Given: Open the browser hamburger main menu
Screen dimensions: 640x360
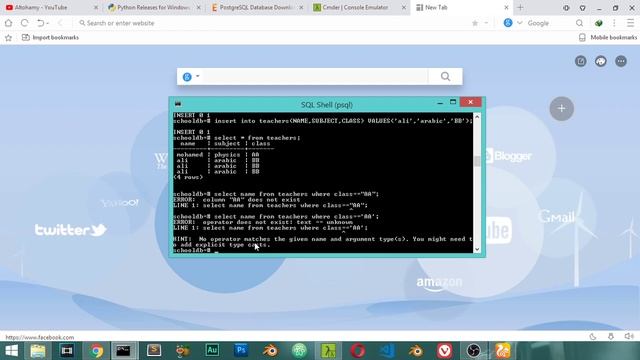Looking at the screenshot, I should [x=630, y=23].
